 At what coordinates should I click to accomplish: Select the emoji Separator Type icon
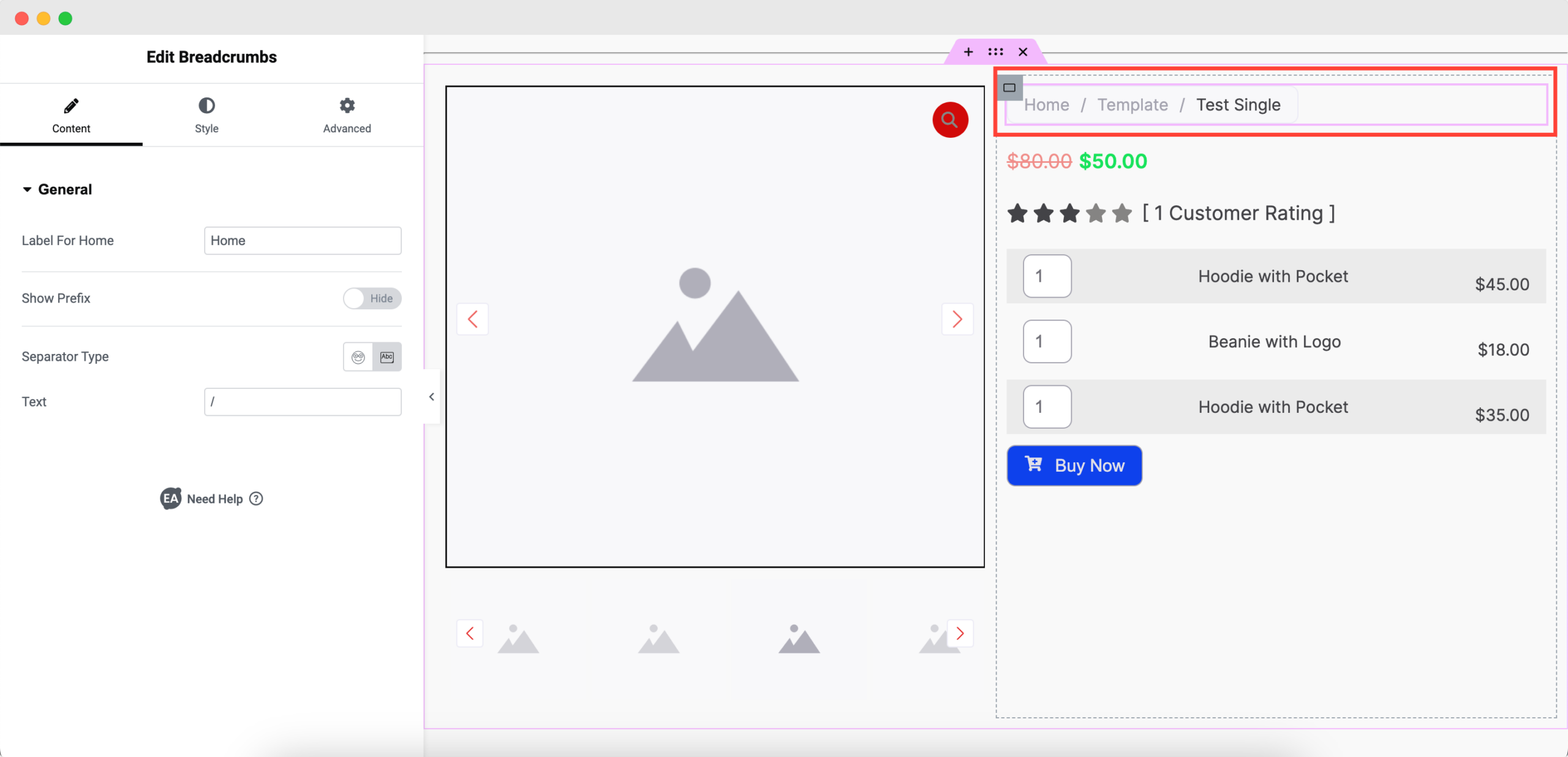point(359,357)
